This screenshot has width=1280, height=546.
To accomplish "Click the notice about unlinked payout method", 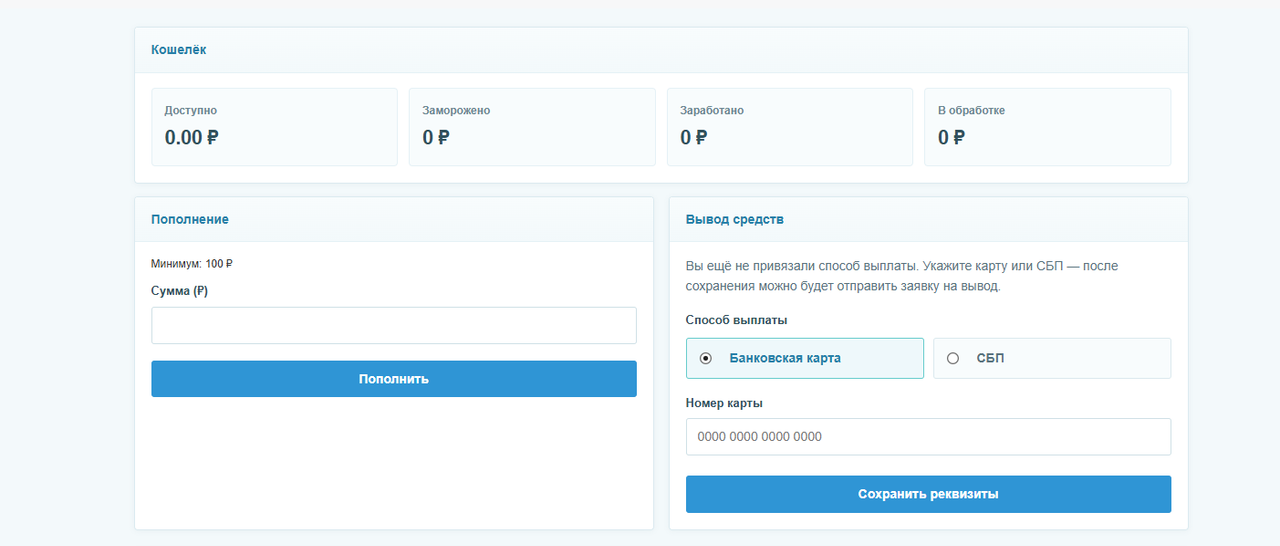I will pos(902,276).
